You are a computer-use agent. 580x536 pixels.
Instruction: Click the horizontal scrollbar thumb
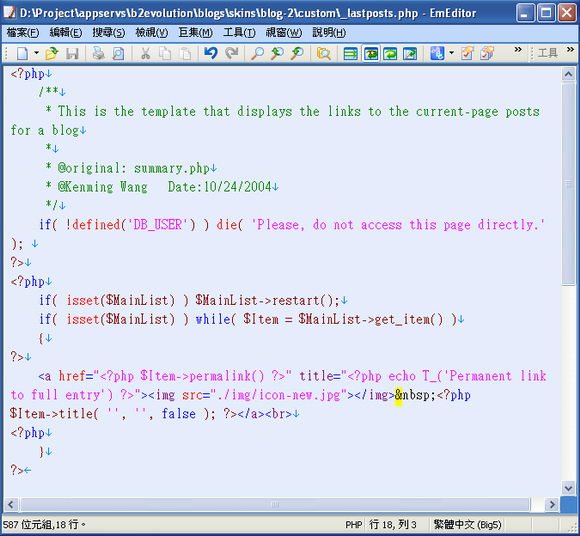275,504
